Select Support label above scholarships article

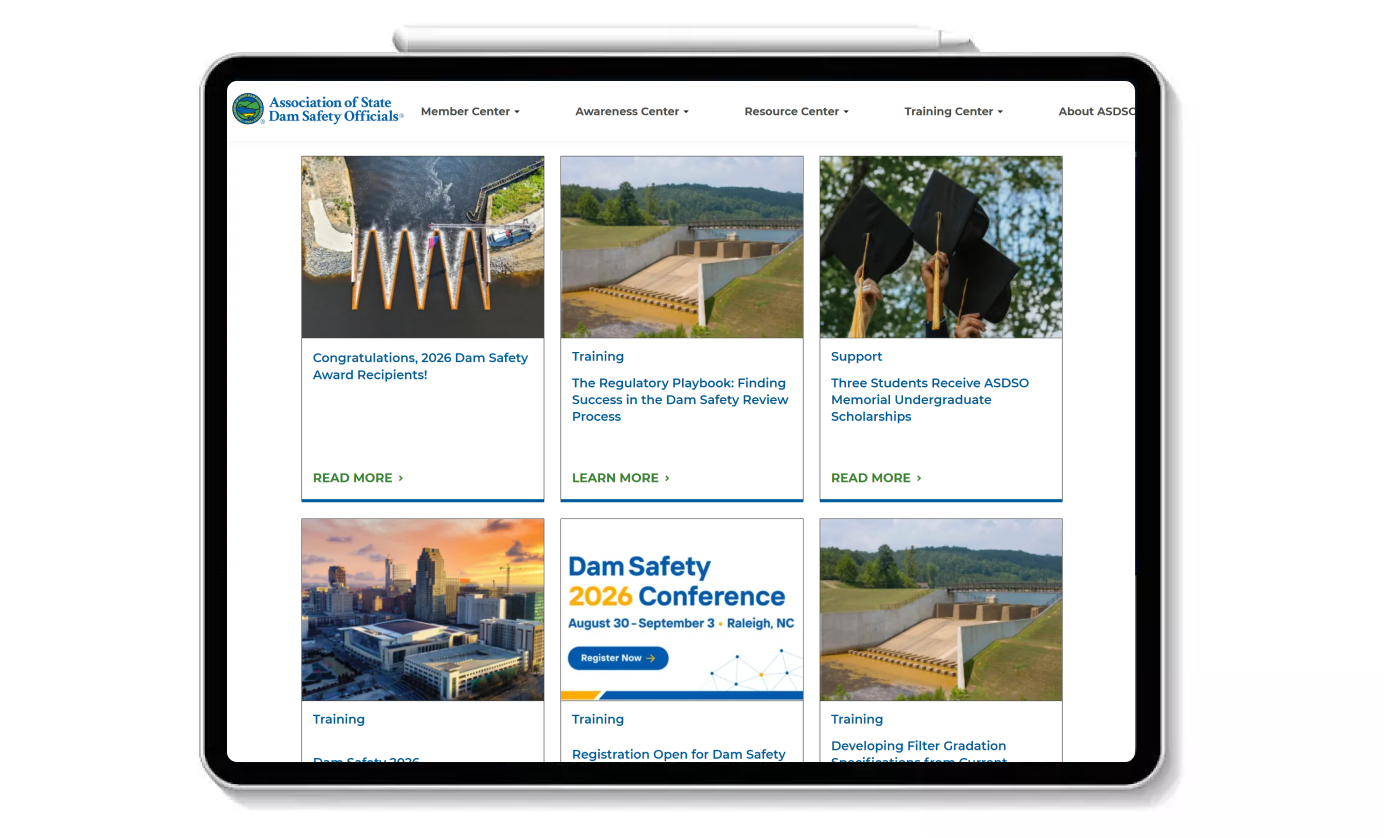click(857, 356)
